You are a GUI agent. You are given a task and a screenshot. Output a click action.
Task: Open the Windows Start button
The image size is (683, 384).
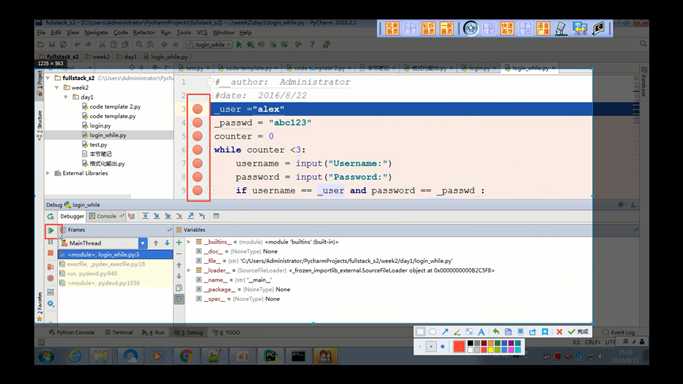pyautogui.click(x=47, y=356)
